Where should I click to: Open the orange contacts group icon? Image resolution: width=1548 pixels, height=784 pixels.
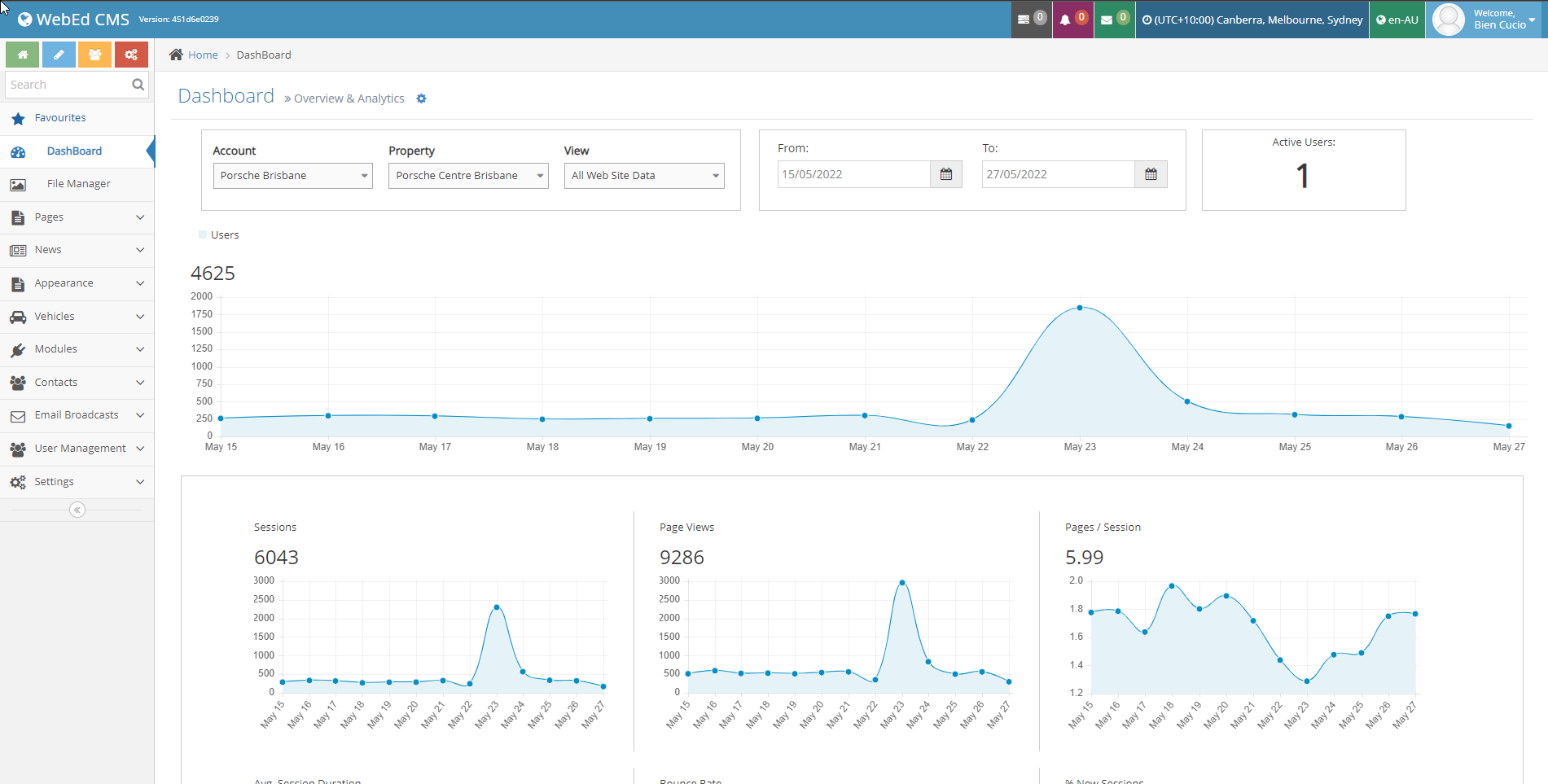(x=94, y=54)
